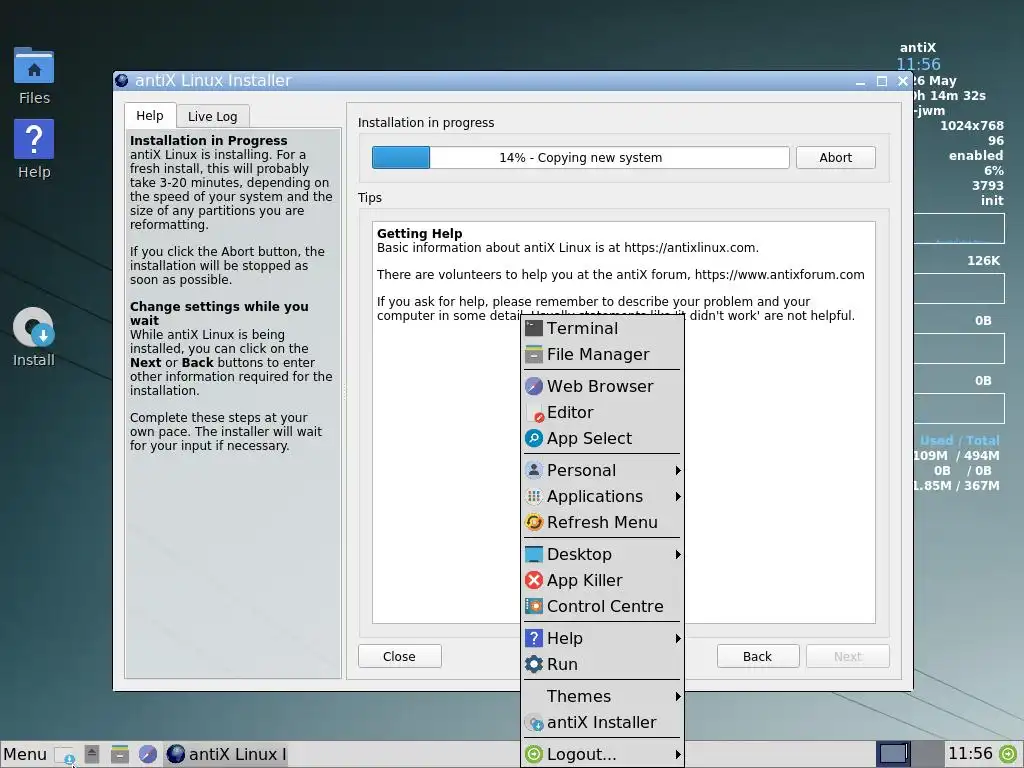The height and width of the screenshot is (768, 1024).
Task: Click the greyed Next button
Action: coord(847,656)
